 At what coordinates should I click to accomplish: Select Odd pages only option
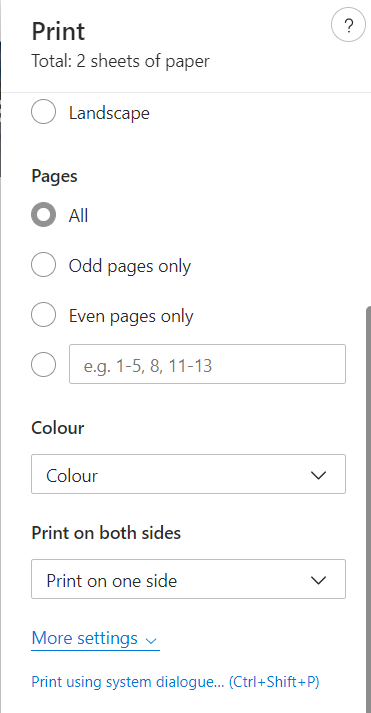coord(44,265)
